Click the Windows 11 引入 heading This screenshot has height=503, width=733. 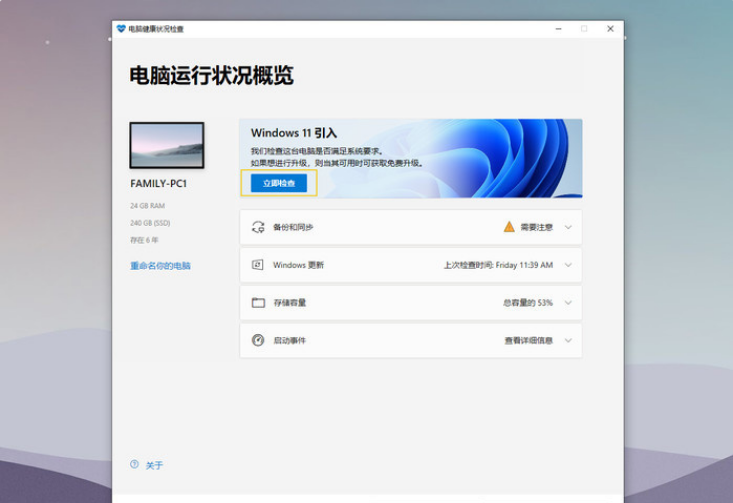coord(294,133)
